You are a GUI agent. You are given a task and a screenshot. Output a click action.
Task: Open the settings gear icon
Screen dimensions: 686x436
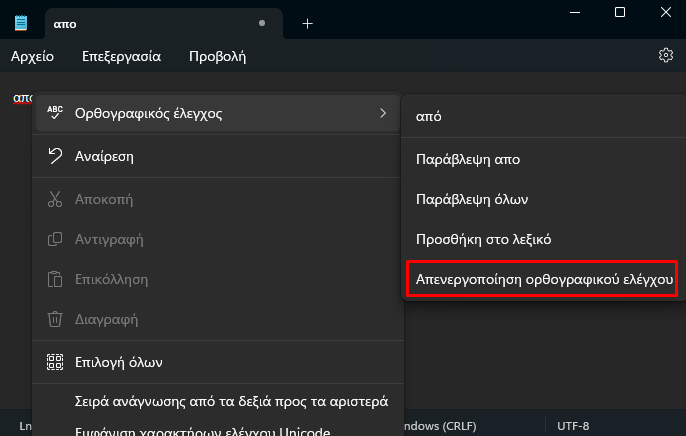[x=665, y=56]
